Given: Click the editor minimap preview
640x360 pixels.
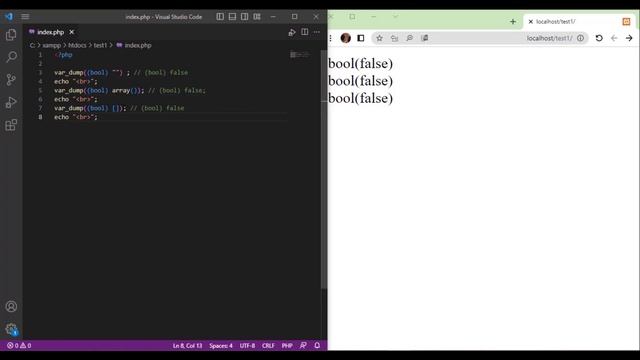Looking at the screenshot, I should click(300, 54).
